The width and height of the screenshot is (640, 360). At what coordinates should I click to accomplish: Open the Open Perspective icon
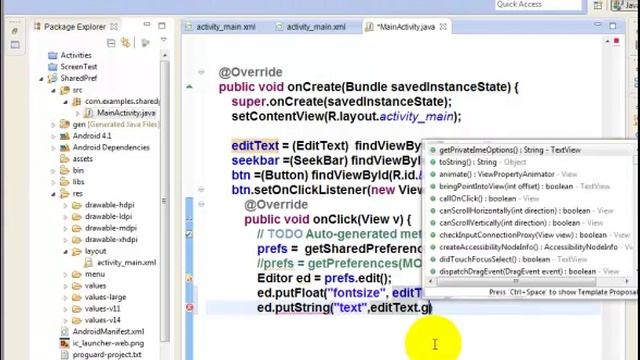(x=598, y=5)
